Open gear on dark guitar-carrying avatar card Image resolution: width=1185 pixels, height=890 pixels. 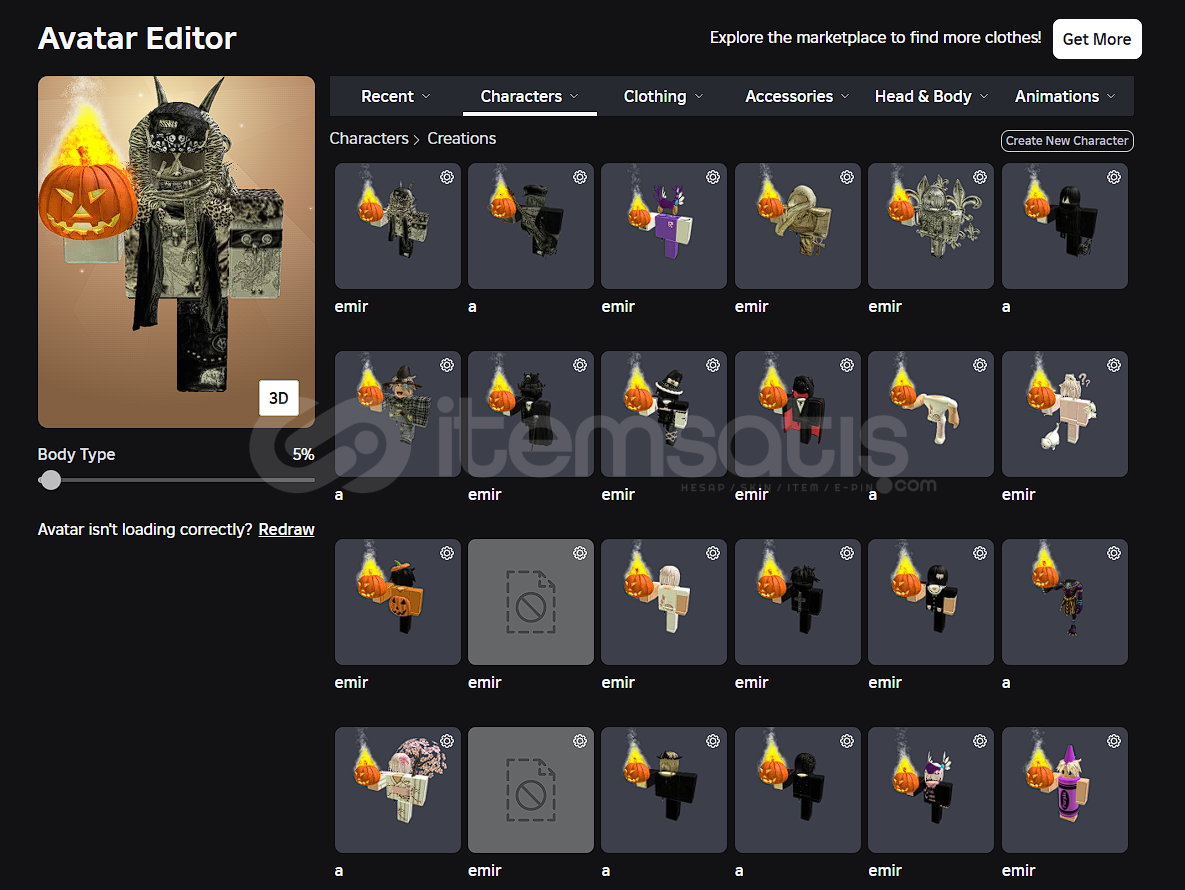(580, 178)
